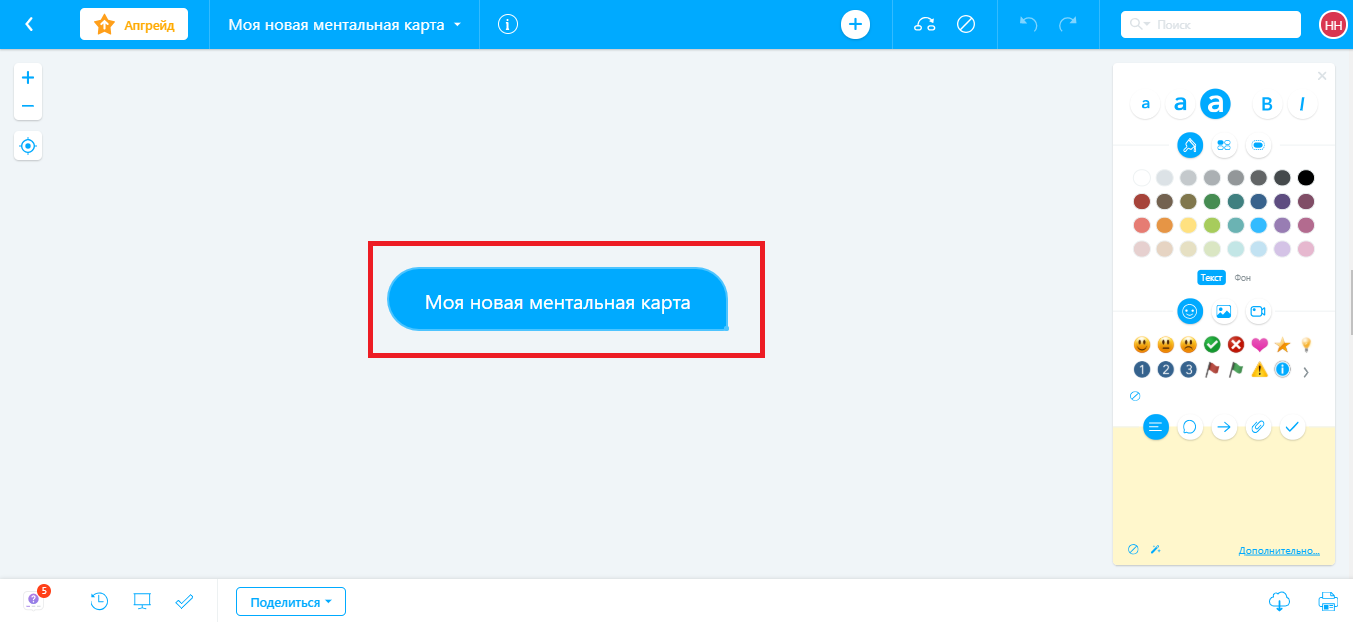Screen dimensions: 1353x622
Task: Click the add new topic plus button
Action: pyautogui.click(x=855, y=24)
